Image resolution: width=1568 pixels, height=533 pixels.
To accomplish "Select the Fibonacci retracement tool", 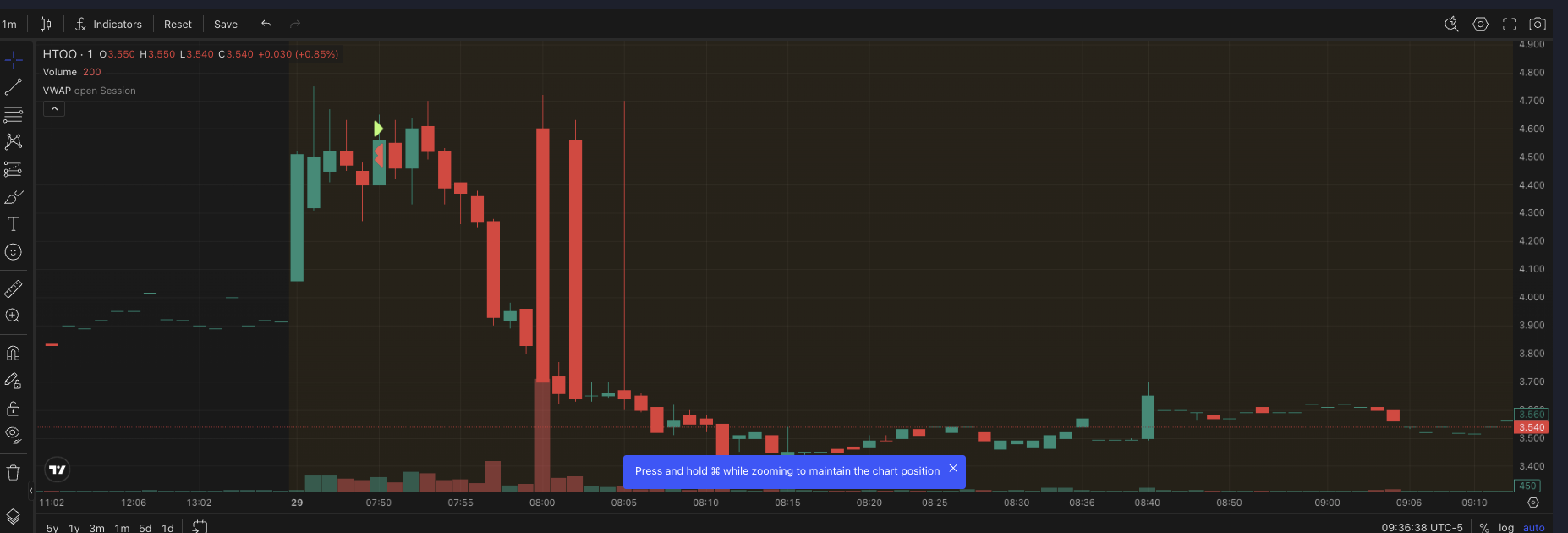I will click(14, 114).
